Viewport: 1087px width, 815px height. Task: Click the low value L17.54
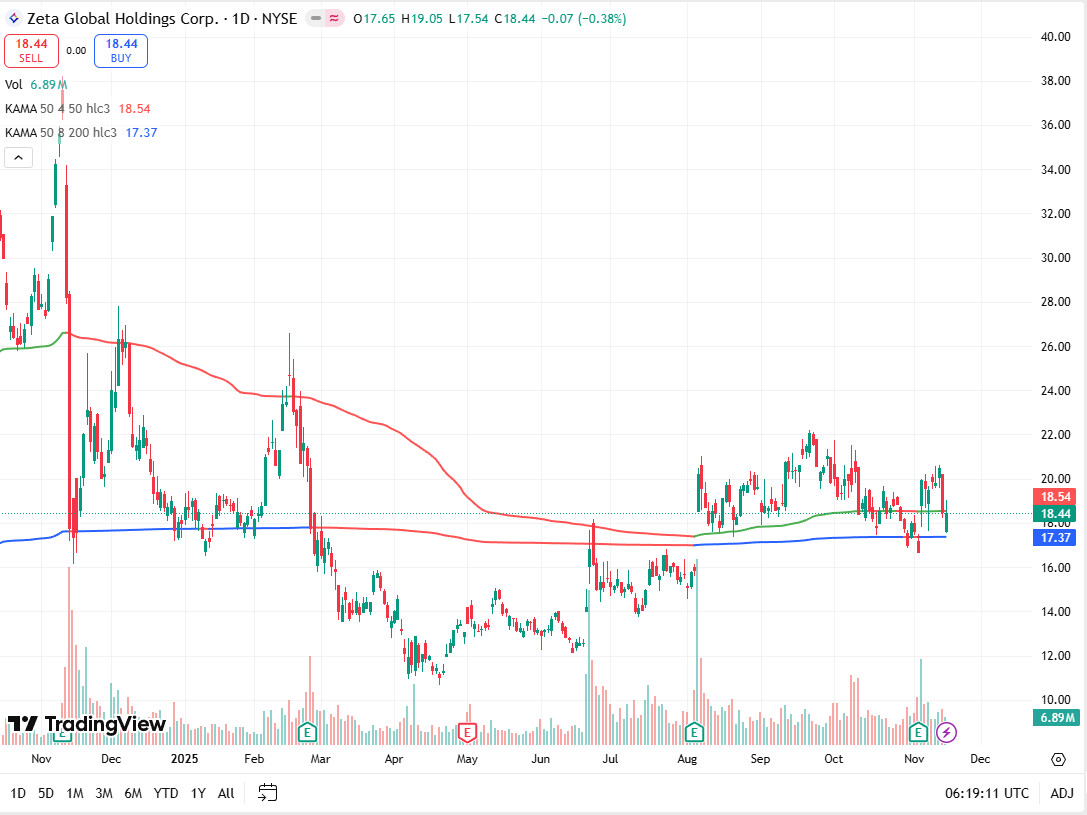pos(469,19)
